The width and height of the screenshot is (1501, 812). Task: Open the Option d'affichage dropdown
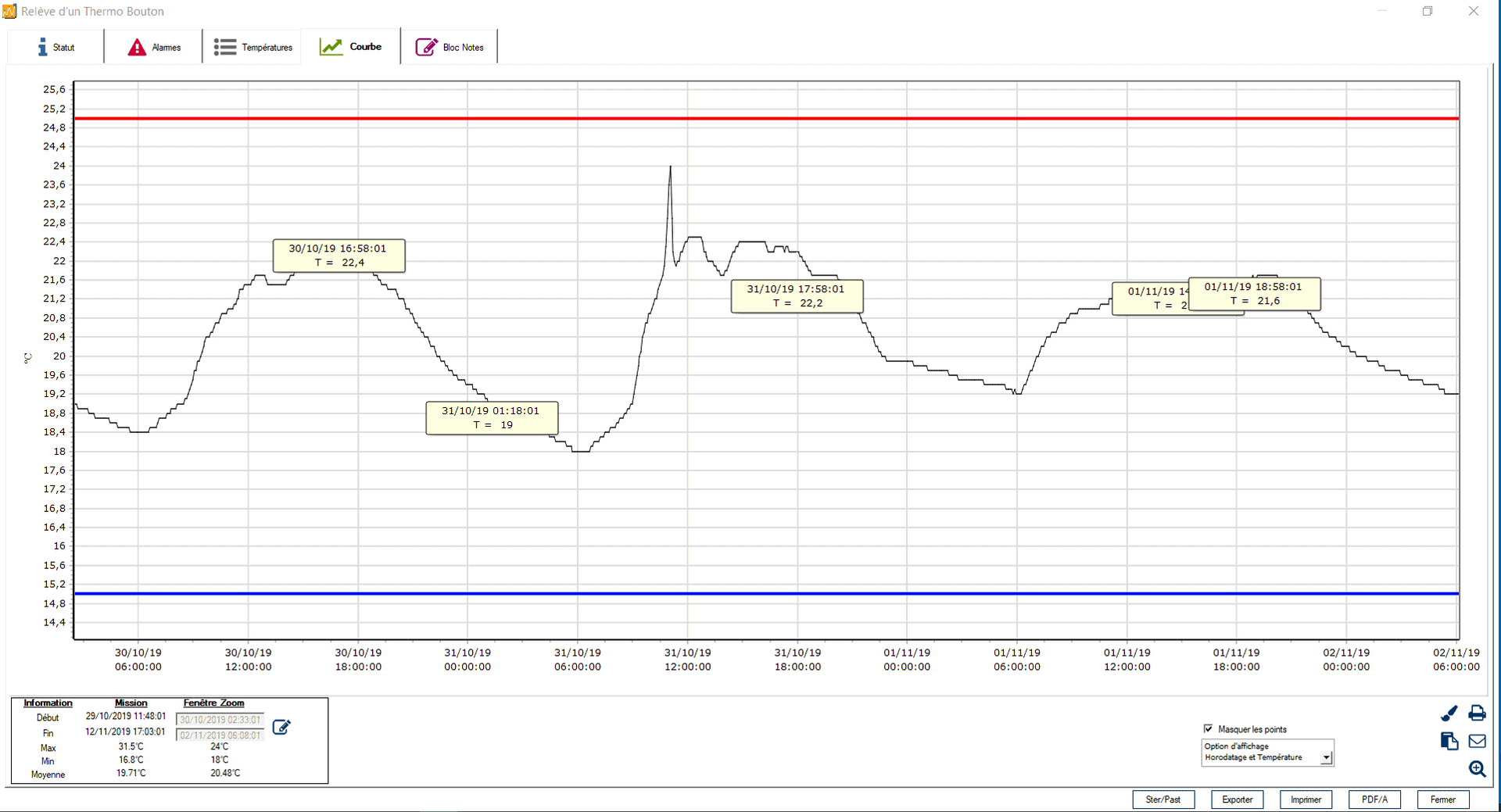1326,757
